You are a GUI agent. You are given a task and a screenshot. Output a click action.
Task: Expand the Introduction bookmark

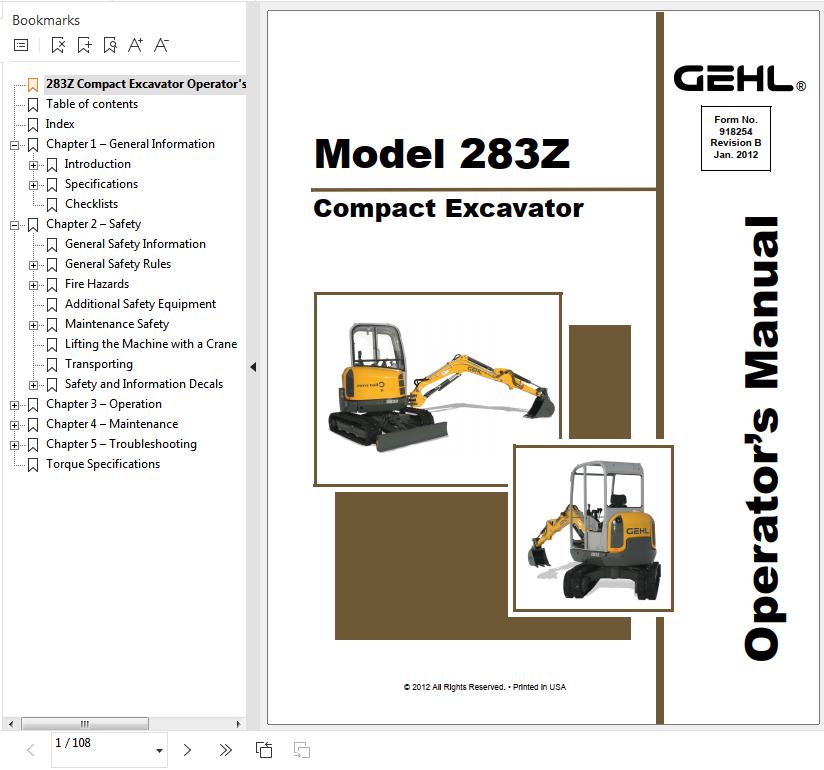point(33,165)
